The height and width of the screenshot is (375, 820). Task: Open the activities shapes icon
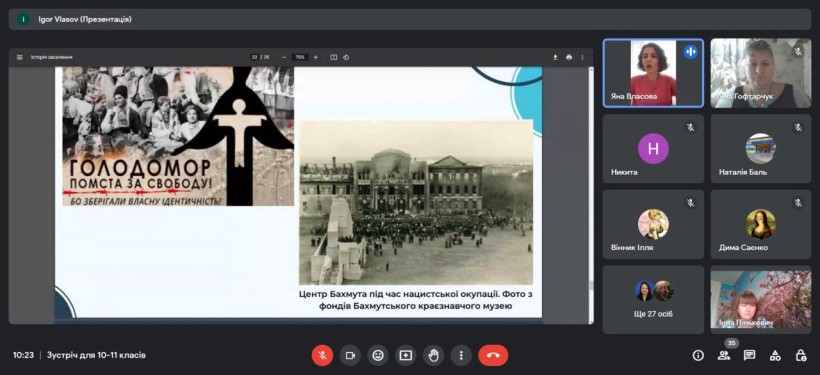click(775, 356)
